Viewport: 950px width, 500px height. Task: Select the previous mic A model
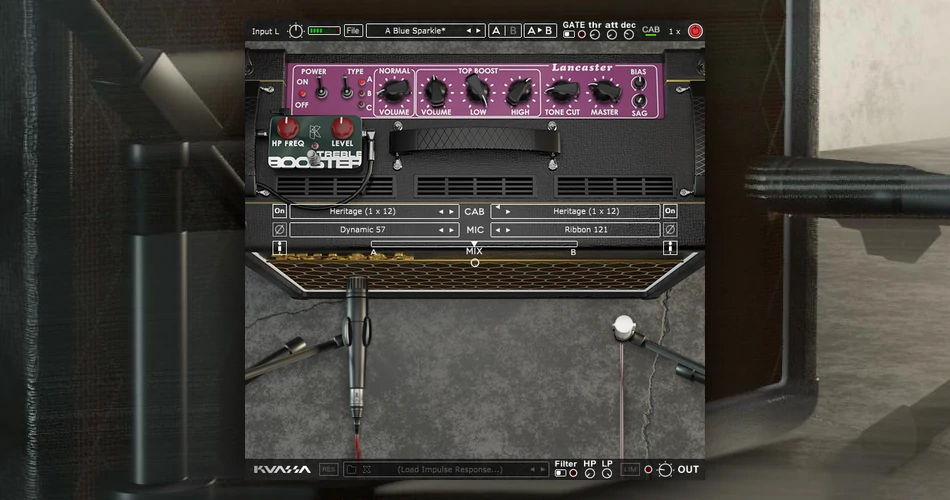click(x=441, y=230)
